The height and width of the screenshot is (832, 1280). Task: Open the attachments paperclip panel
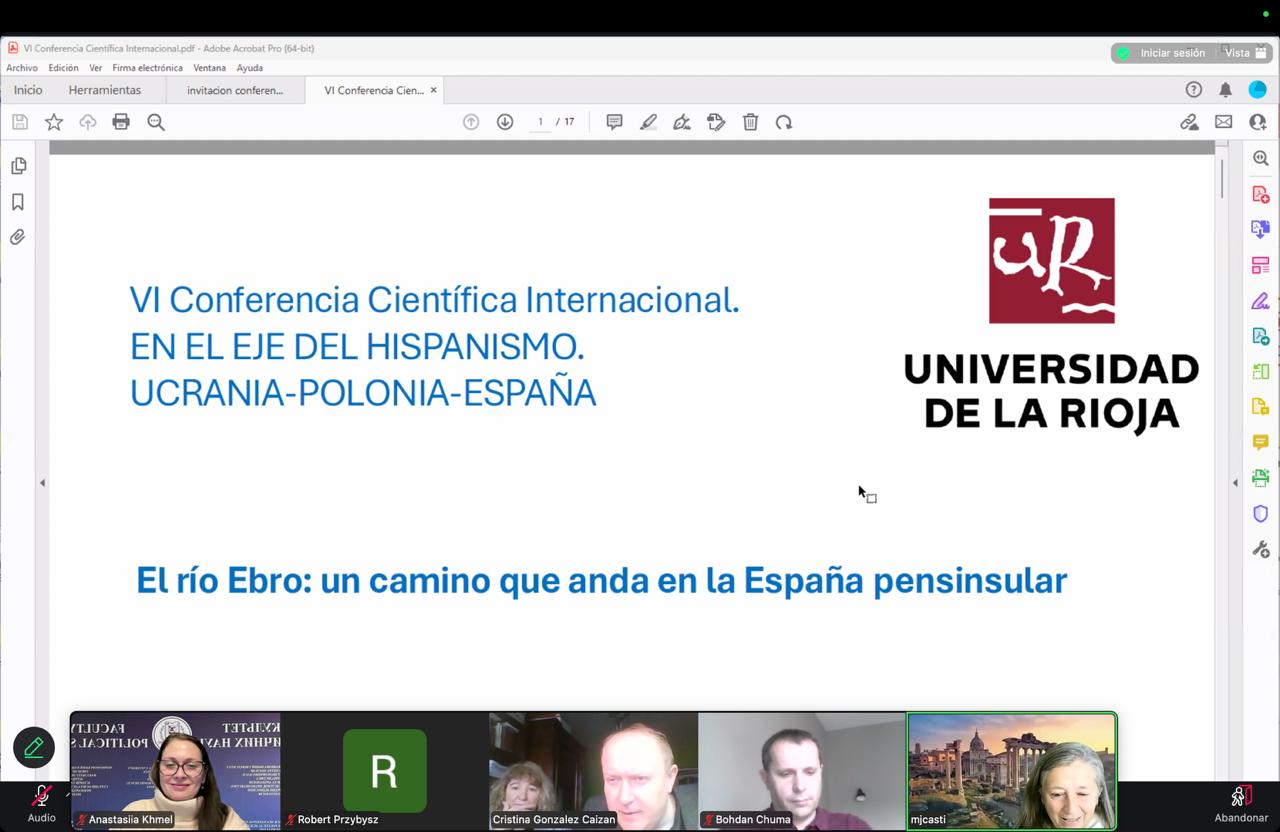click(x=18, y=237)
